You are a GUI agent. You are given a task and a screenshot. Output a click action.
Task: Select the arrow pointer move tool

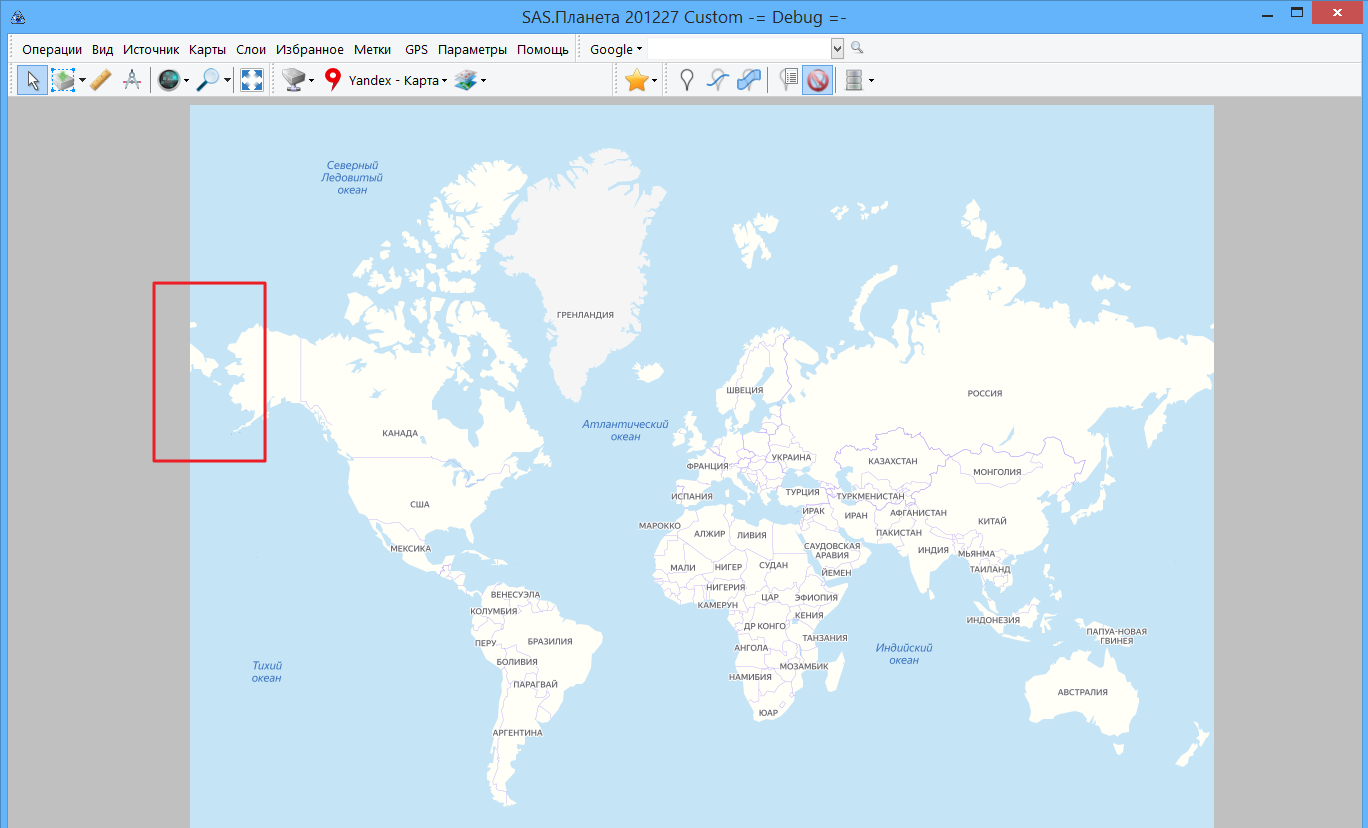32,81
